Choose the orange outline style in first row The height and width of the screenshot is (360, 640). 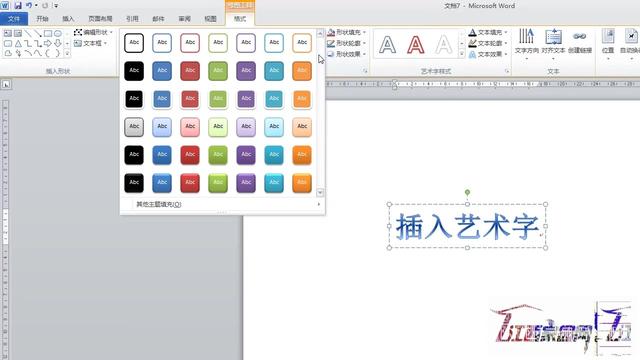pos(302,43)
